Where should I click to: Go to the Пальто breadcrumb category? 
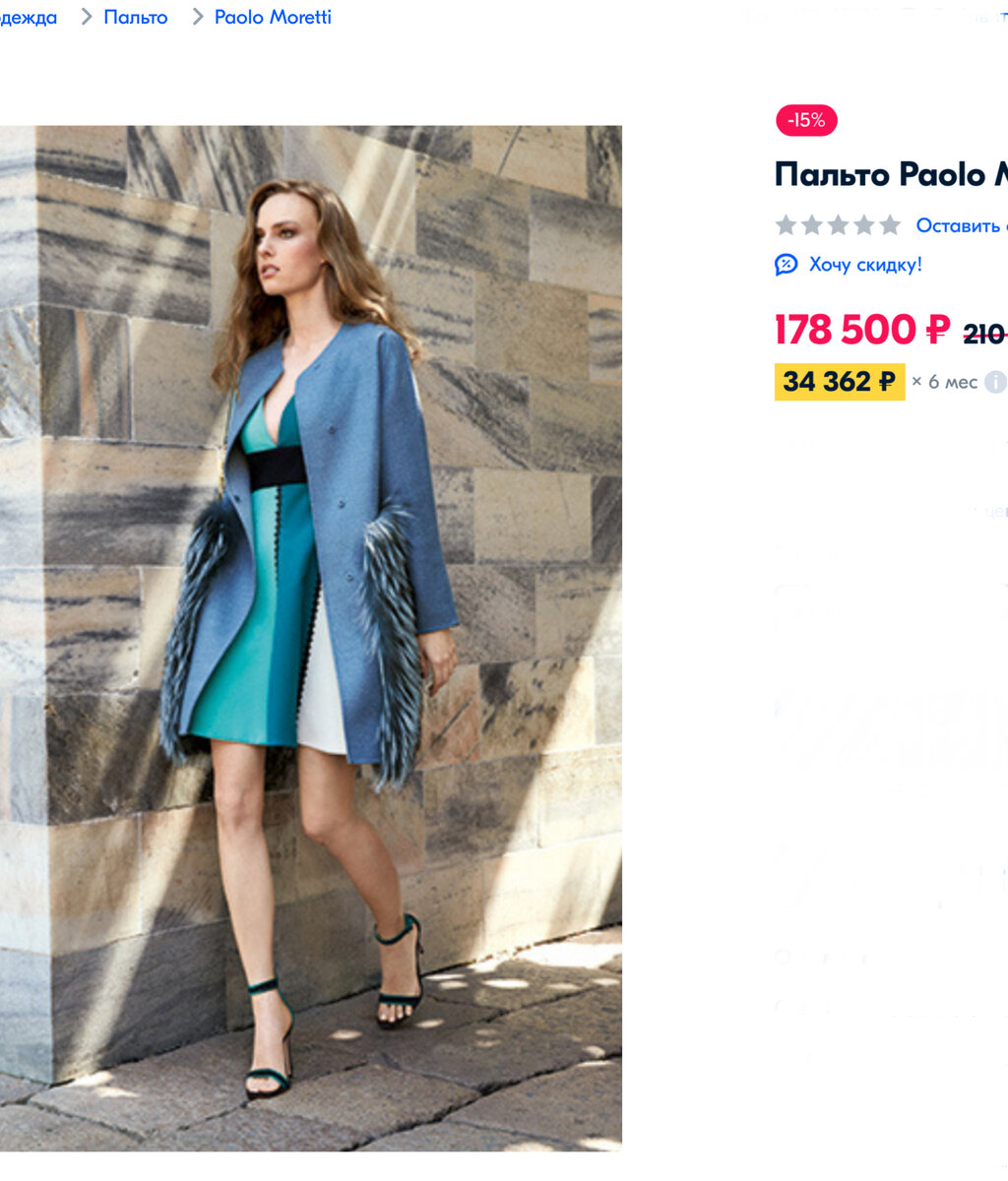click(136, 18)
